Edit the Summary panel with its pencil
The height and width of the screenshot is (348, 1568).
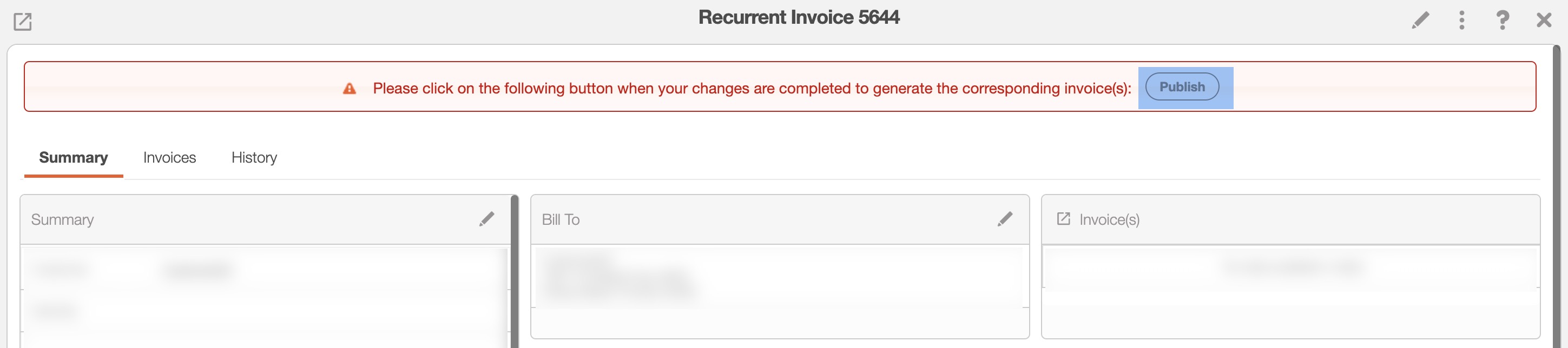click(x=486, y=219)
